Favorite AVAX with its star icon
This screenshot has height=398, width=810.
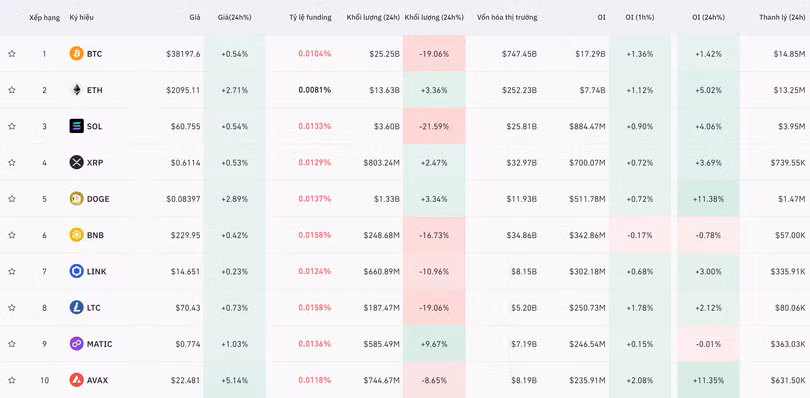[x=11, y=380]
